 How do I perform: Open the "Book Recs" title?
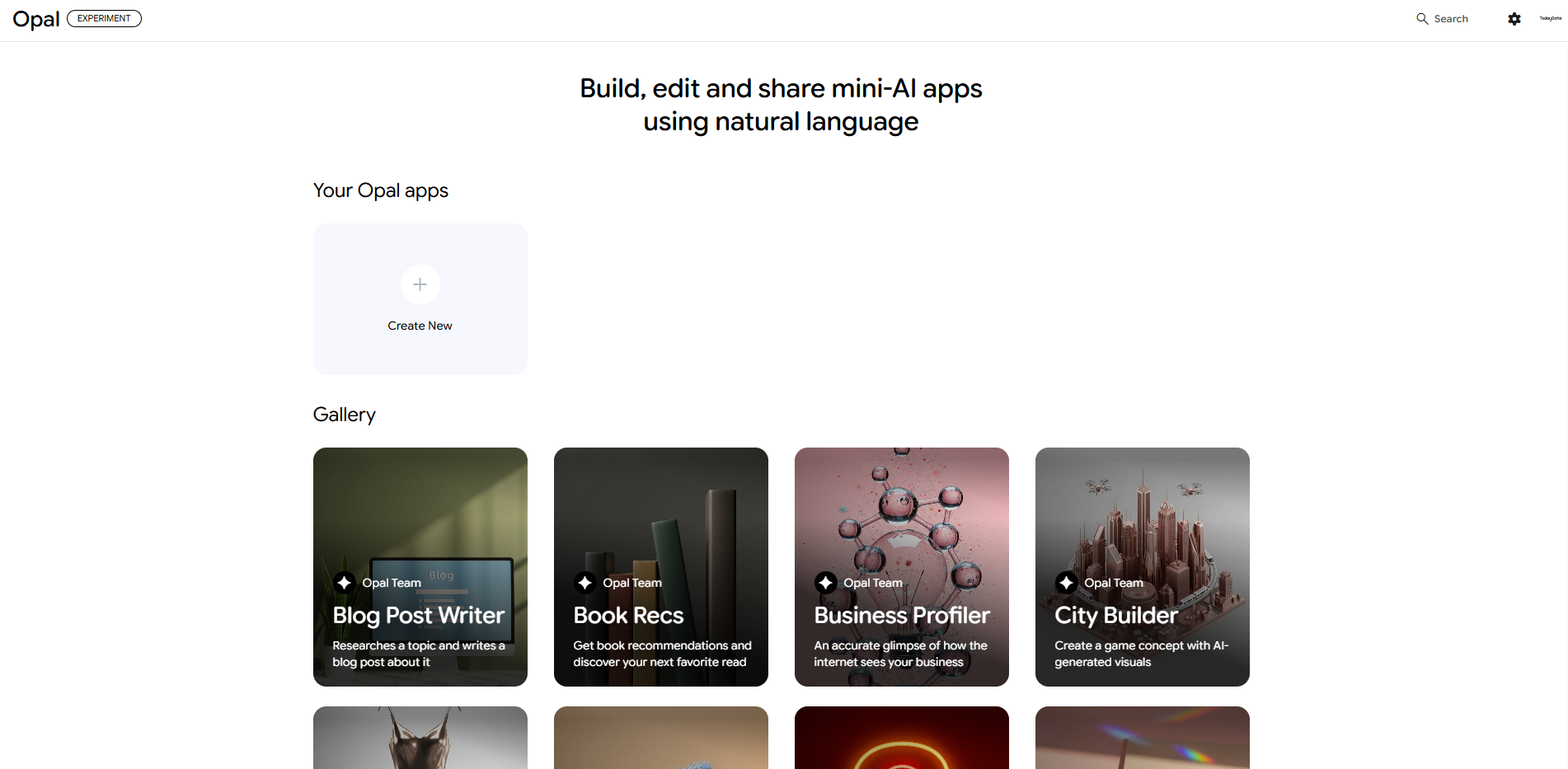pyautogui.click(x=629, y=616)
